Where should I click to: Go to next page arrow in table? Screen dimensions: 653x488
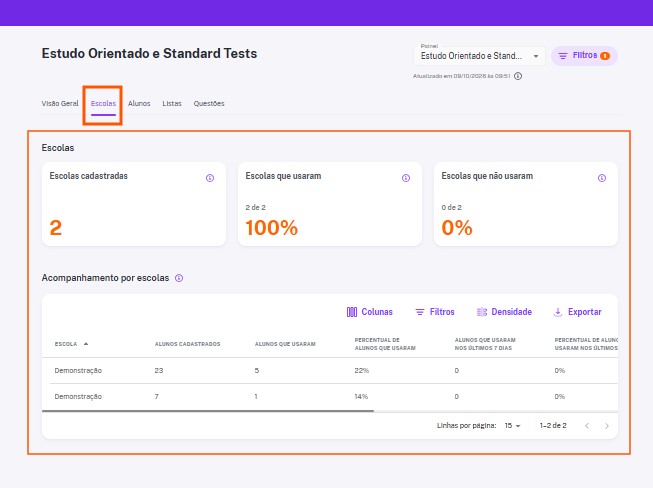point(607,426)
